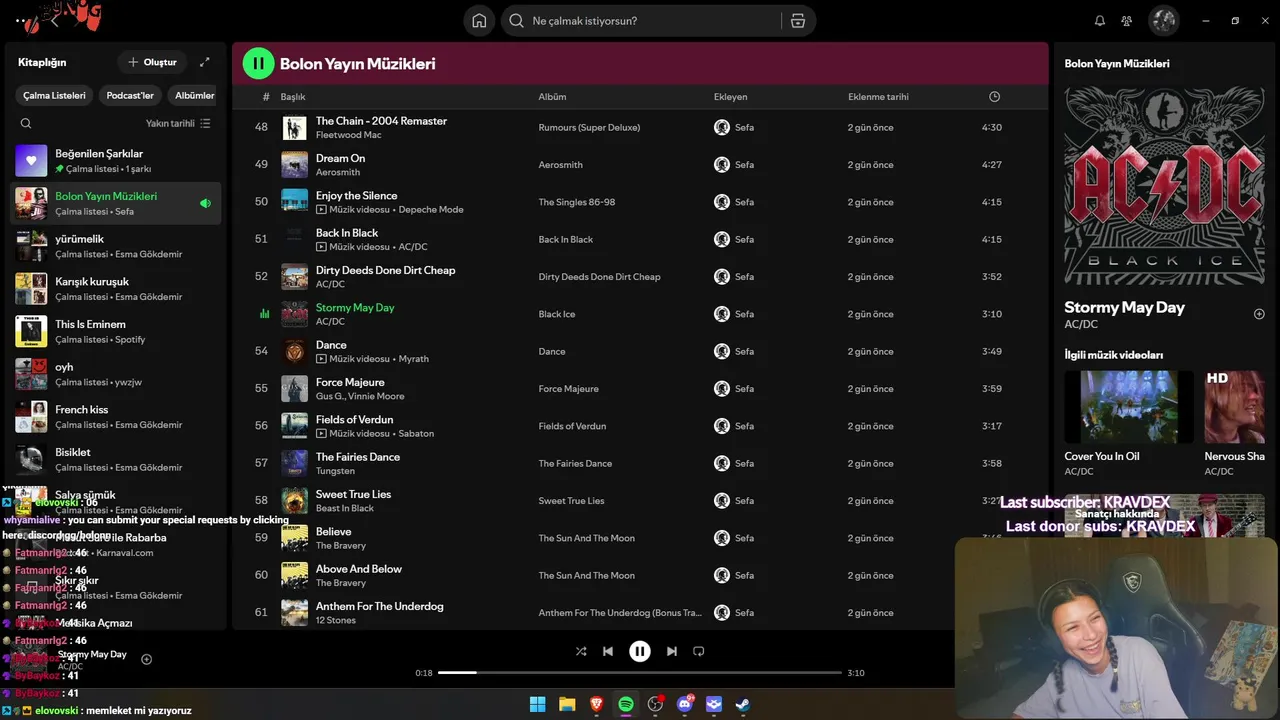The width and height of the screenshot is (1280, 720).
Task: Open the Karışık kuruşuk playlist
Action: pos(116,289)
